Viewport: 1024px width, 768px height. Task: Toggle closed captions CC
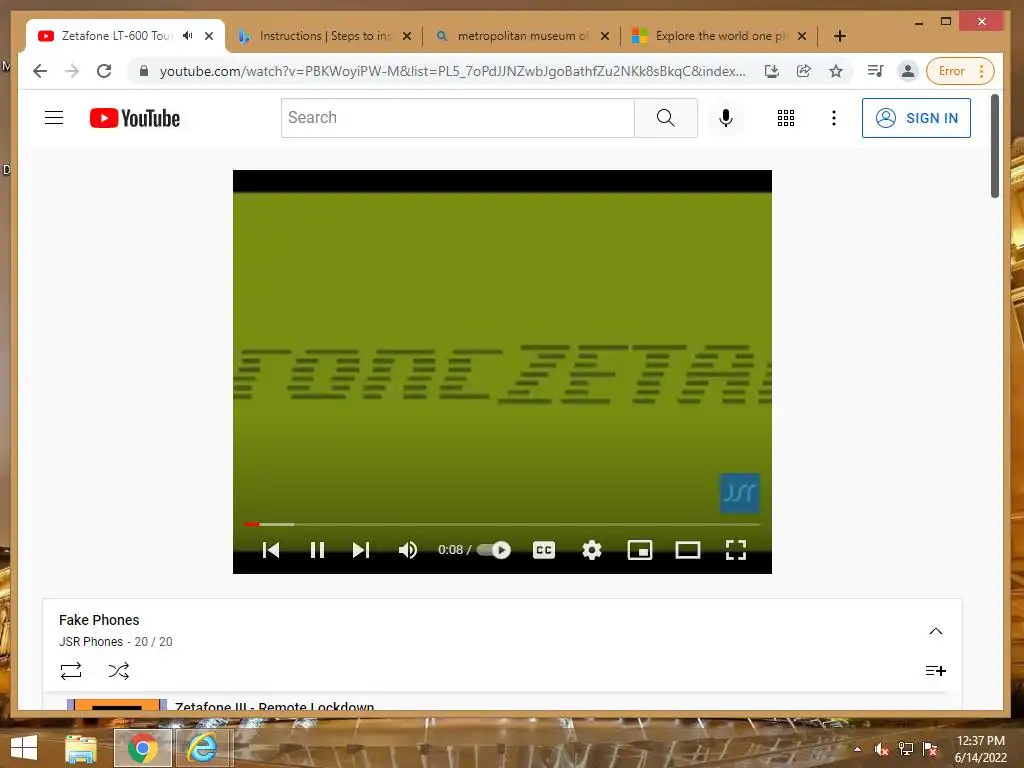click(x=543, y=550)
